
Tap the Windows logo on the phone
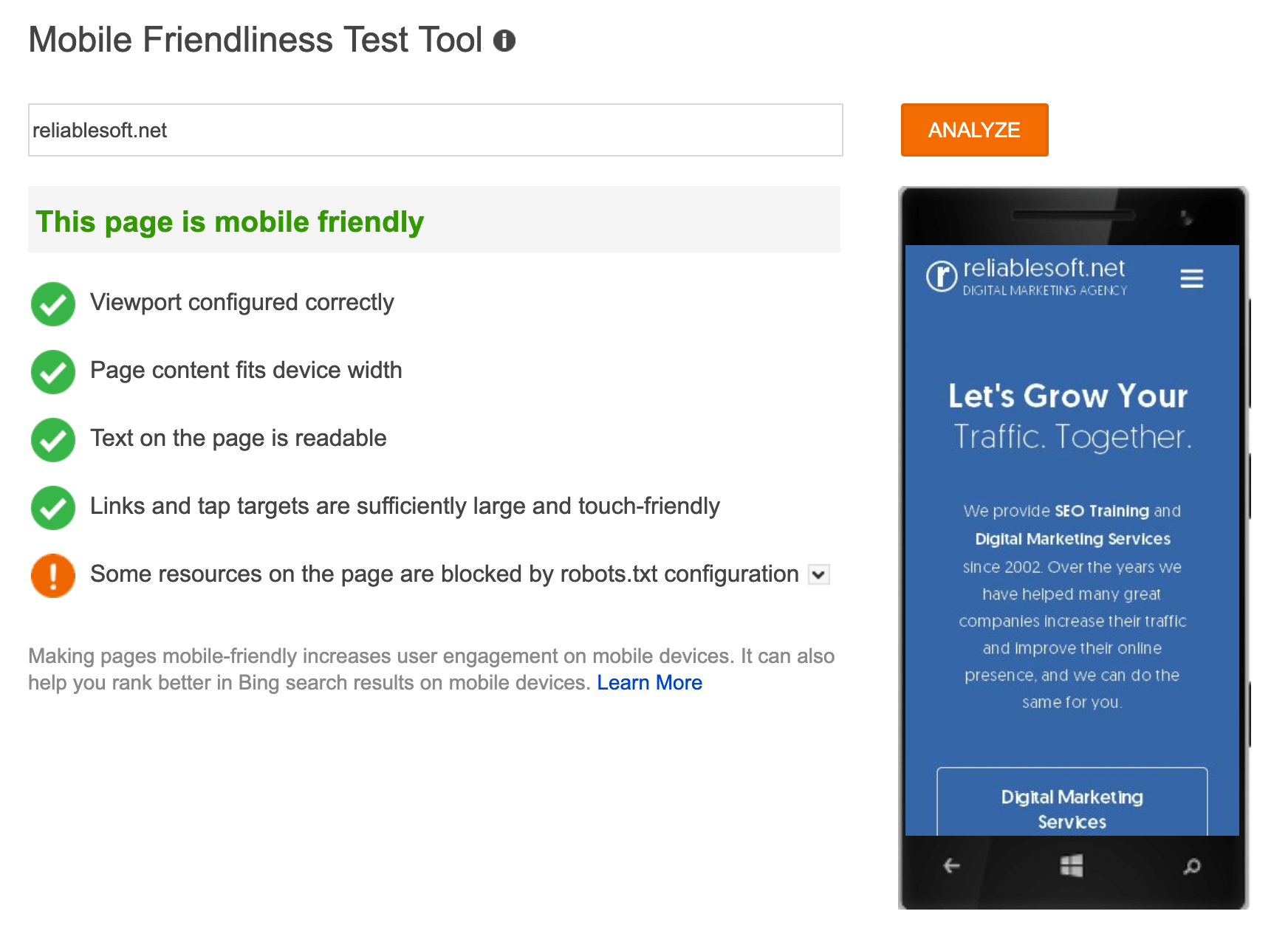[x=1072, y=865]
